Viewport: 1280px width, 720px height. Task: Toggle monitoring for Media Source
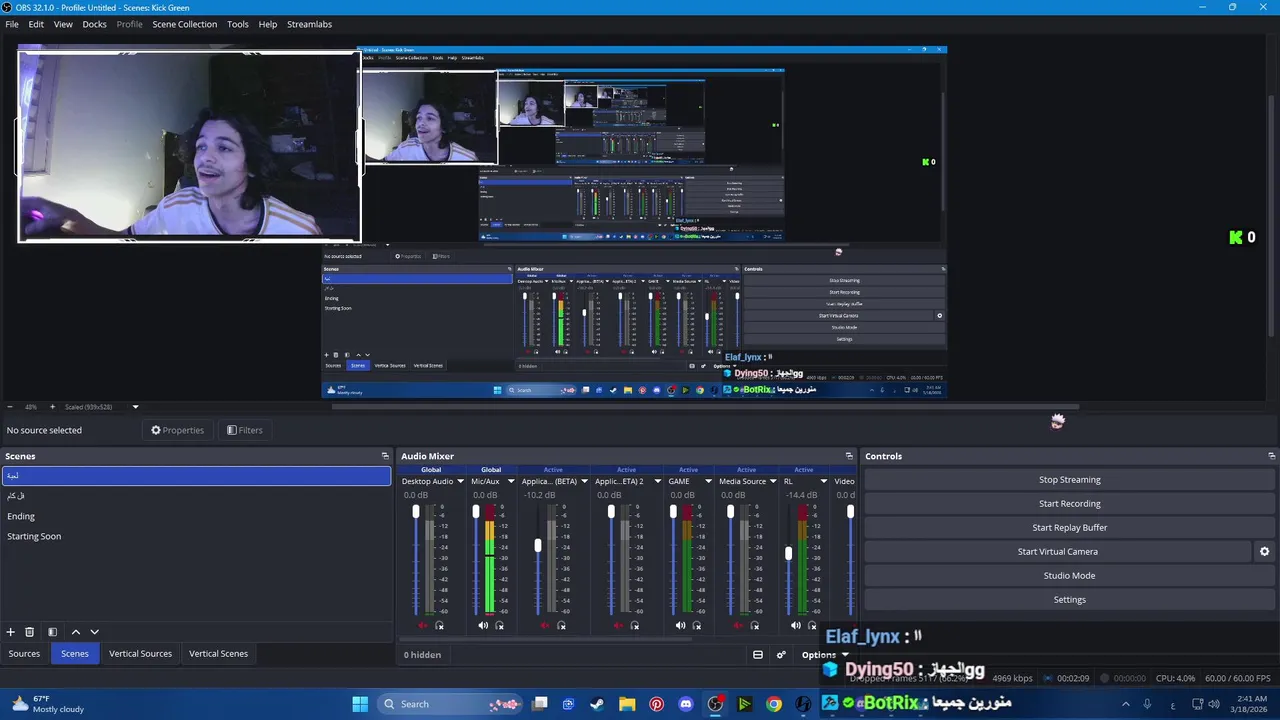pos(755,626)
